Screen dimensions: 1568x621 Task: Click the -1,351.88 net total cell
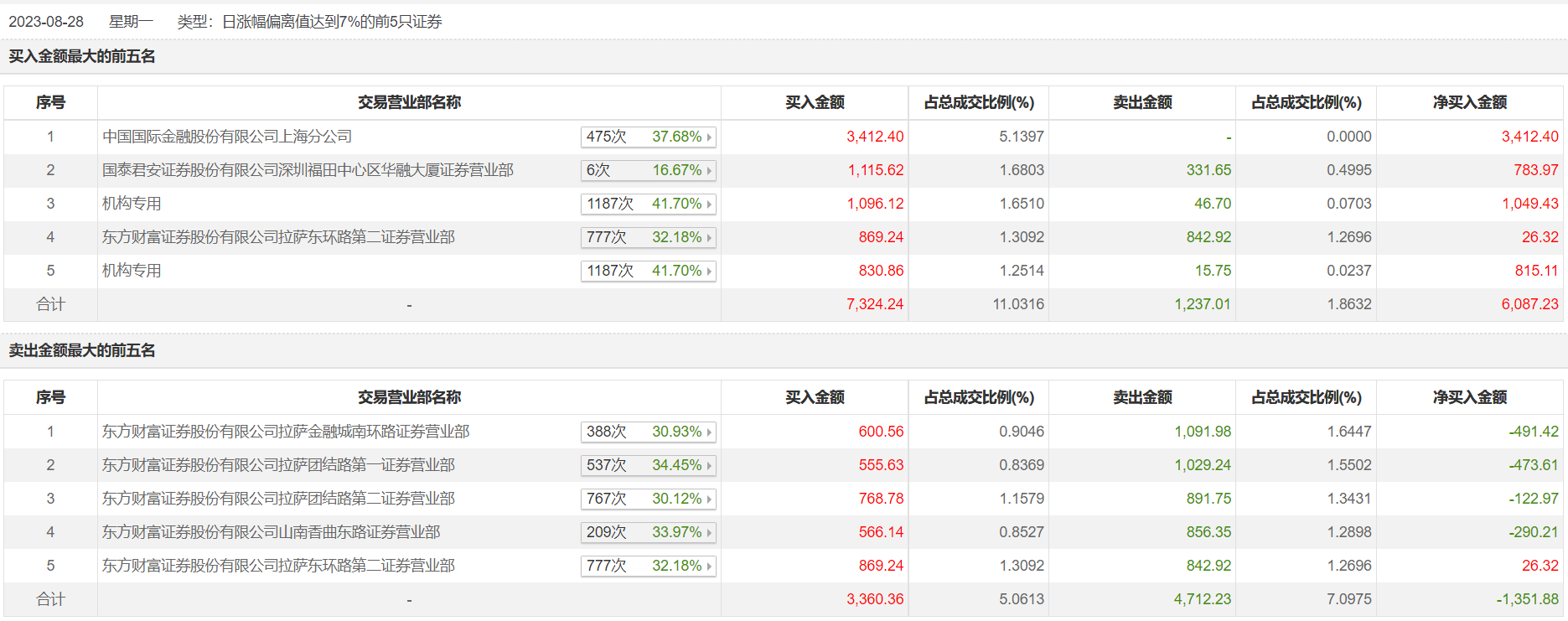(x=1527, y=599)
